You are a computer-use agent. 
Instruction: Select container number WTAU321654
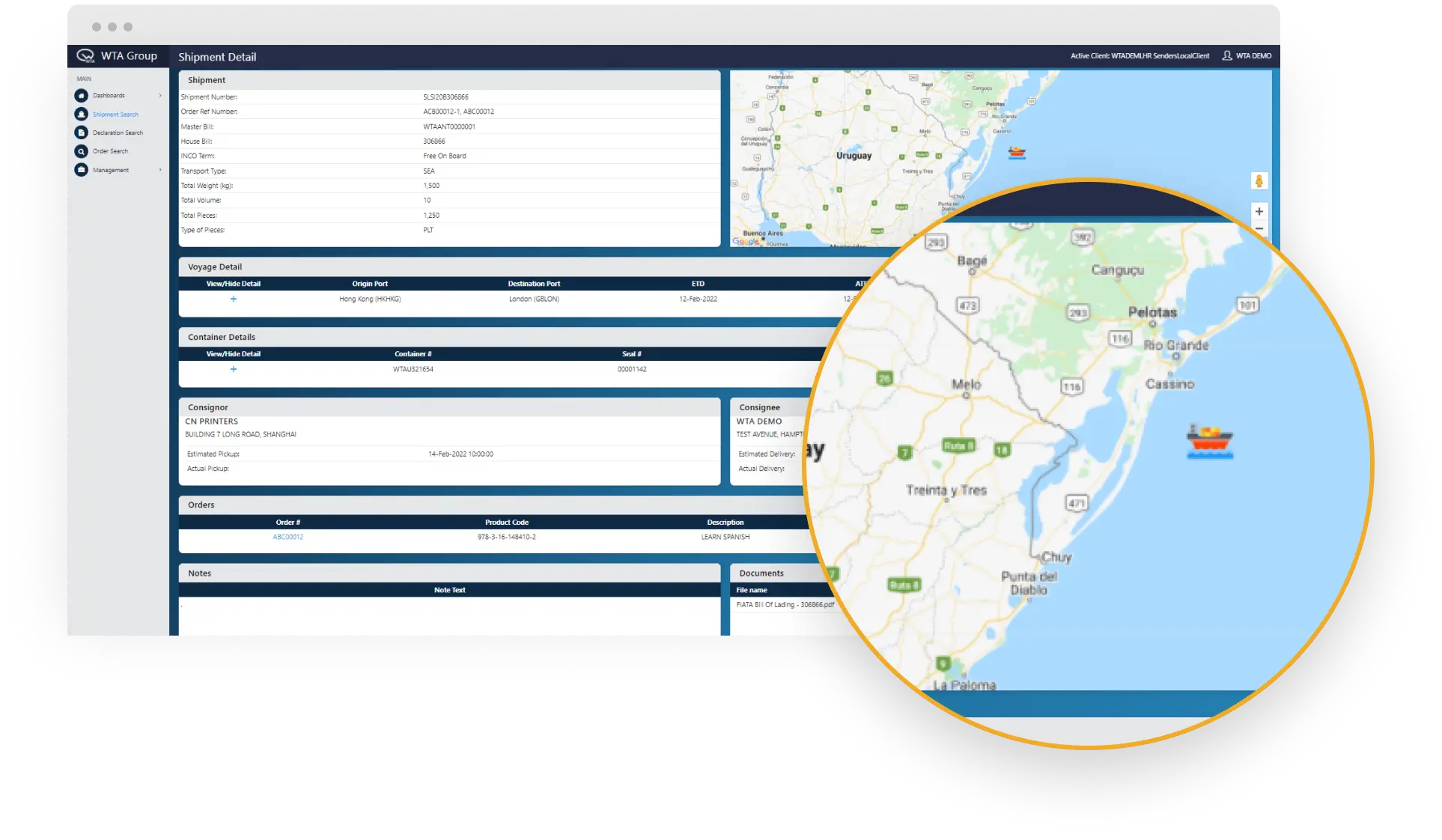click(413, 369)
